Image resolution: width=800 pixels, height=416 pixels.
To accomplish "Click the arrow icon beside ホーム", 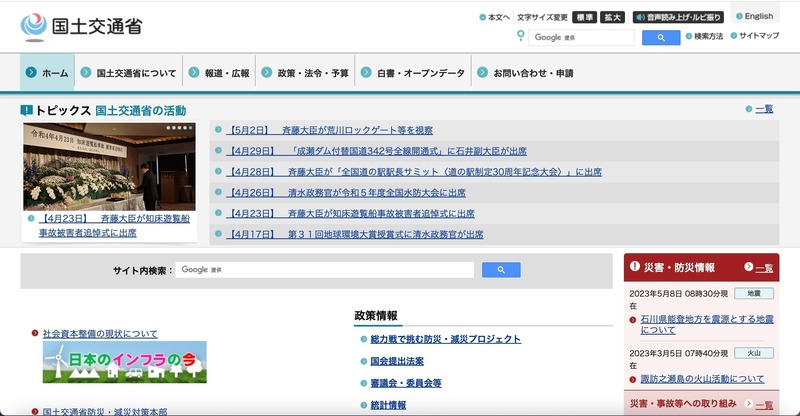I will [32, 73].
